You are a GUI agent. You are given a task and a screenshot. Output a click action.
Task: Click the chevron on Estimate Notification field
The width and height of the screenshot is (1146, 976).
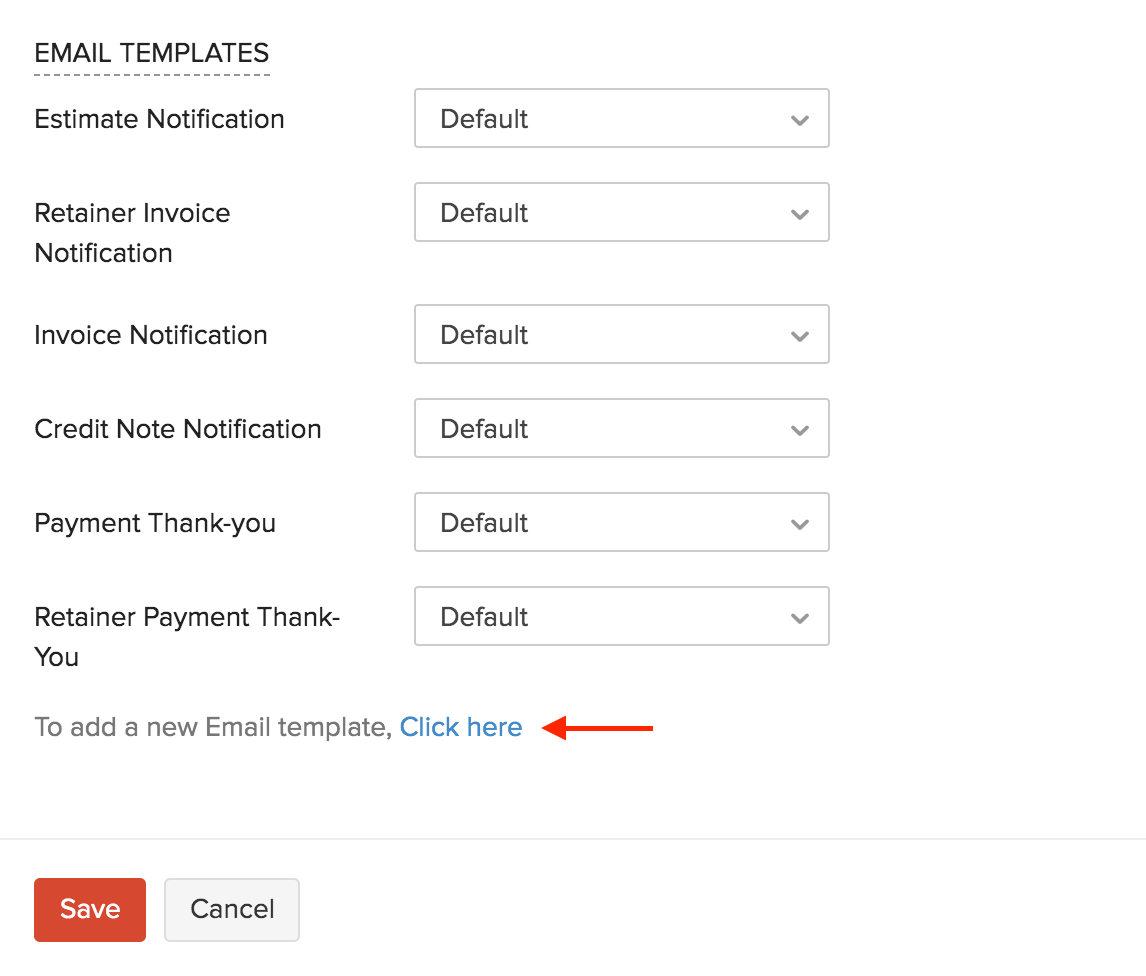tap(799, 118)
